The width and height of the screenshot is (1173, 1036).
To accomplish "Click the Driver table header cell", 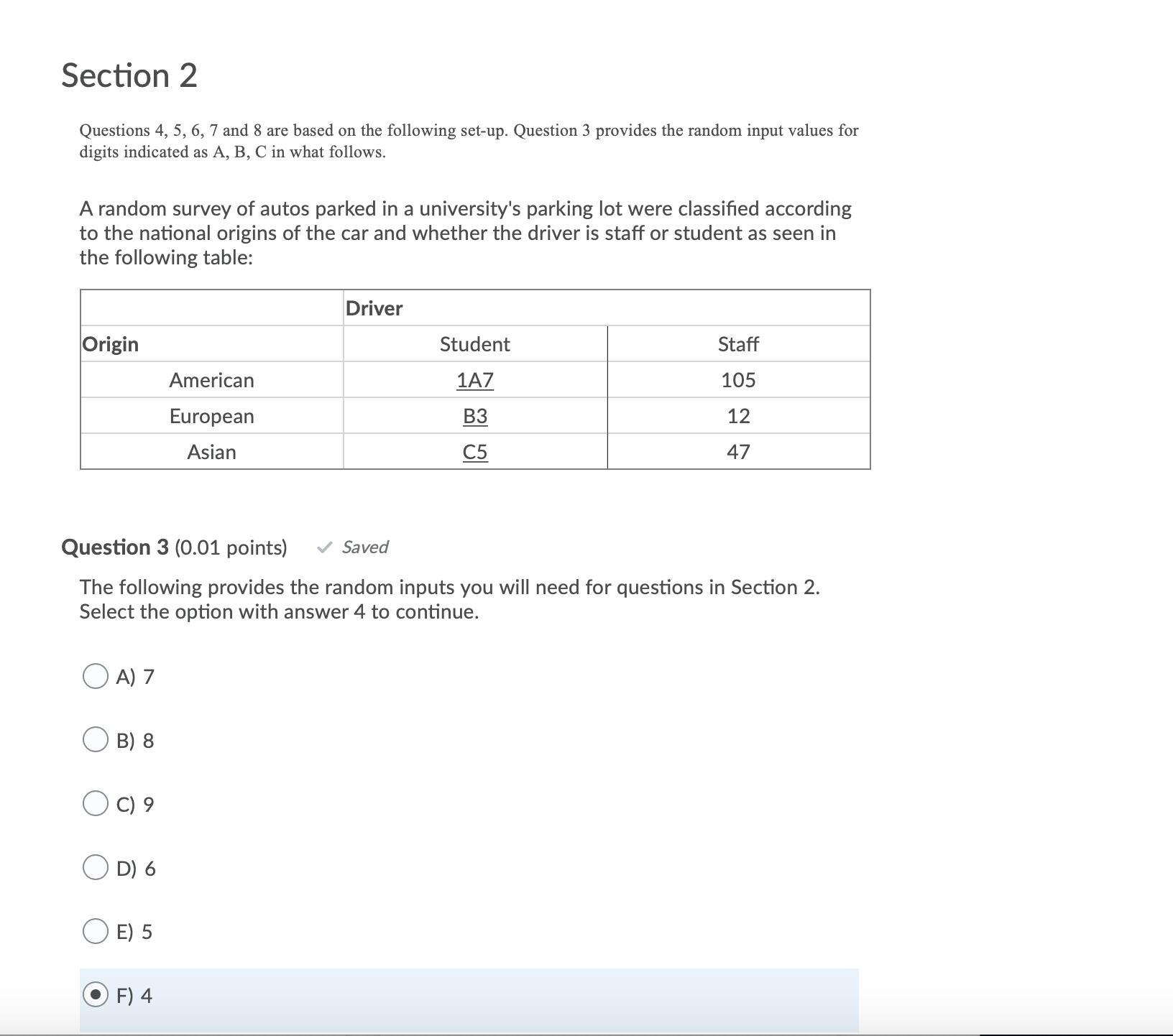I will click(x=374, y=308).
